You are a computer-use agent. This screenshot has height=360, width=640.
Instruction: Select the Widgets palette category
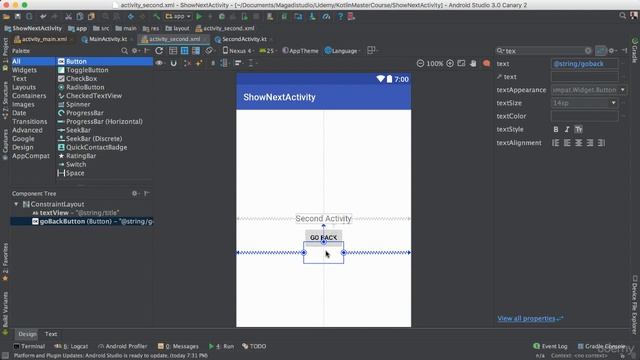click(24, 70)
